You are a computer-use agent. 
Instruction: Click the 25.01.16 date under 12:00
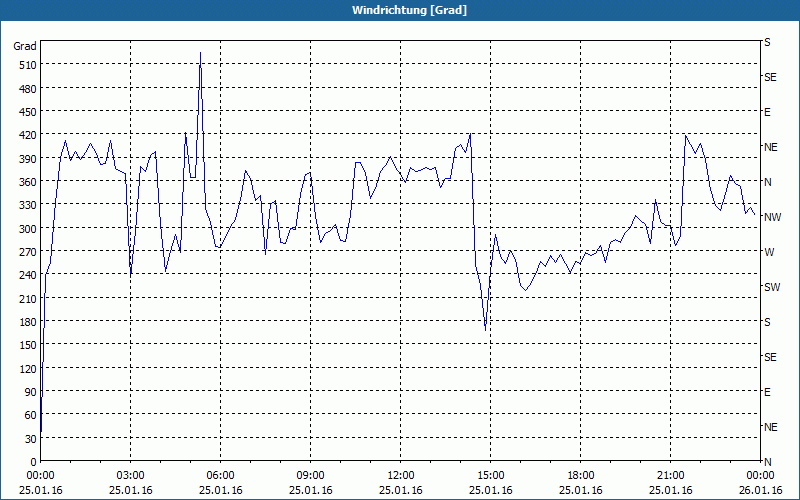(x=401, y=490)
